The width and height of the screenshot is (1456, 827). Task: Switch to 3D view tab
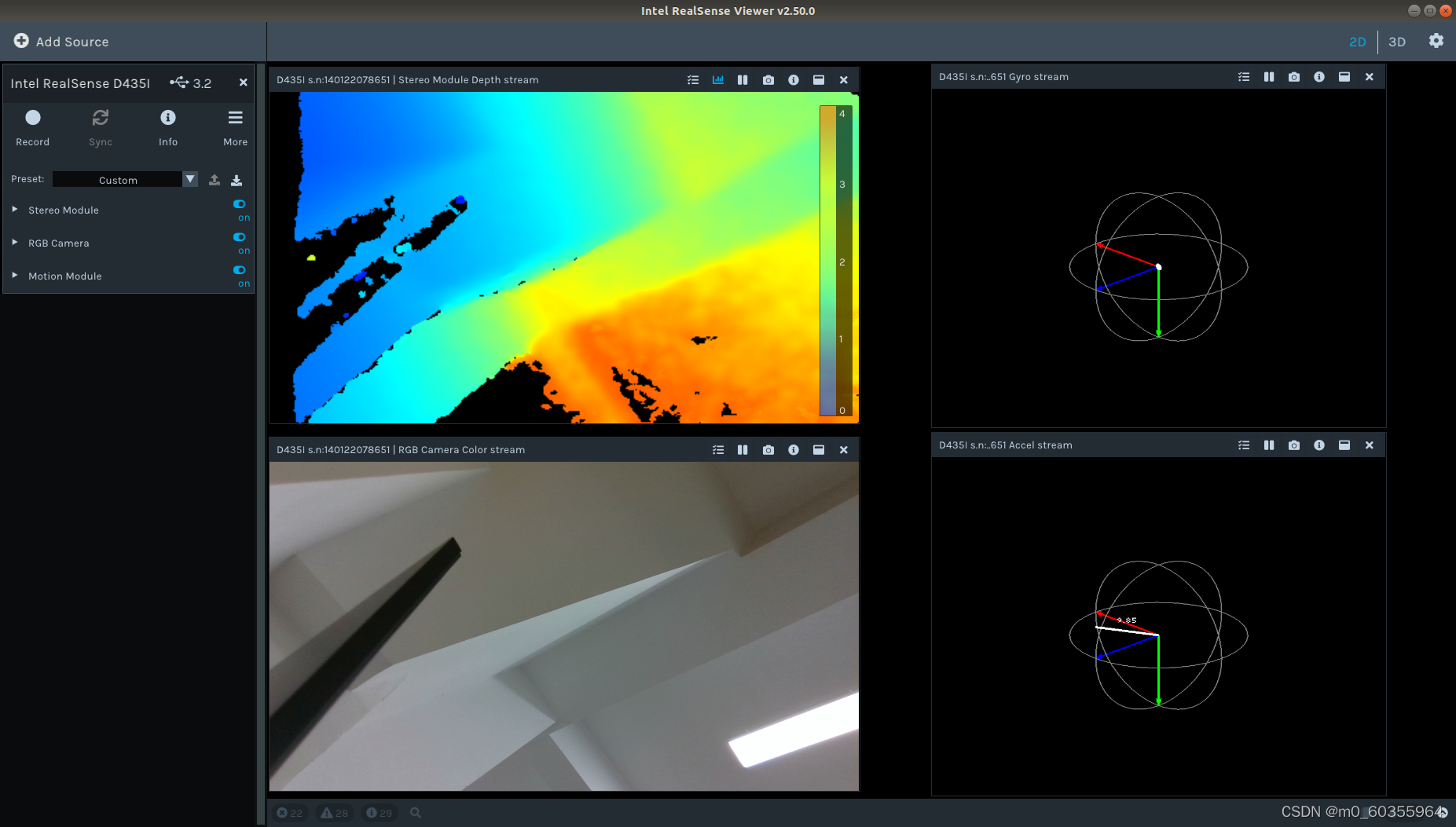tap(1397, 42)
